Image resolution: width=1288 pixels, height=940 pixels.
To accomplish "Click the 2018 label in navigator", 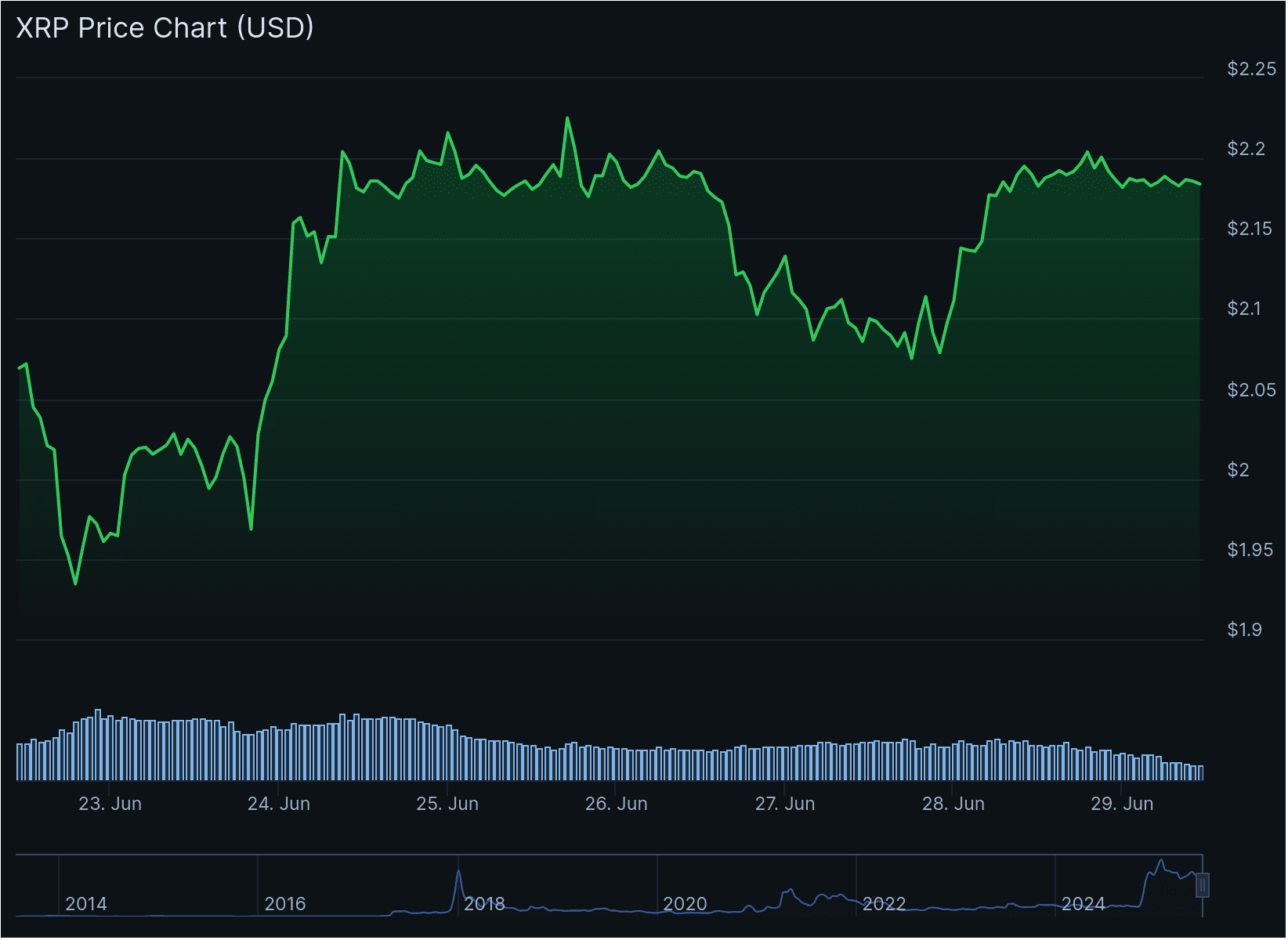I will [x=484, y=904].
